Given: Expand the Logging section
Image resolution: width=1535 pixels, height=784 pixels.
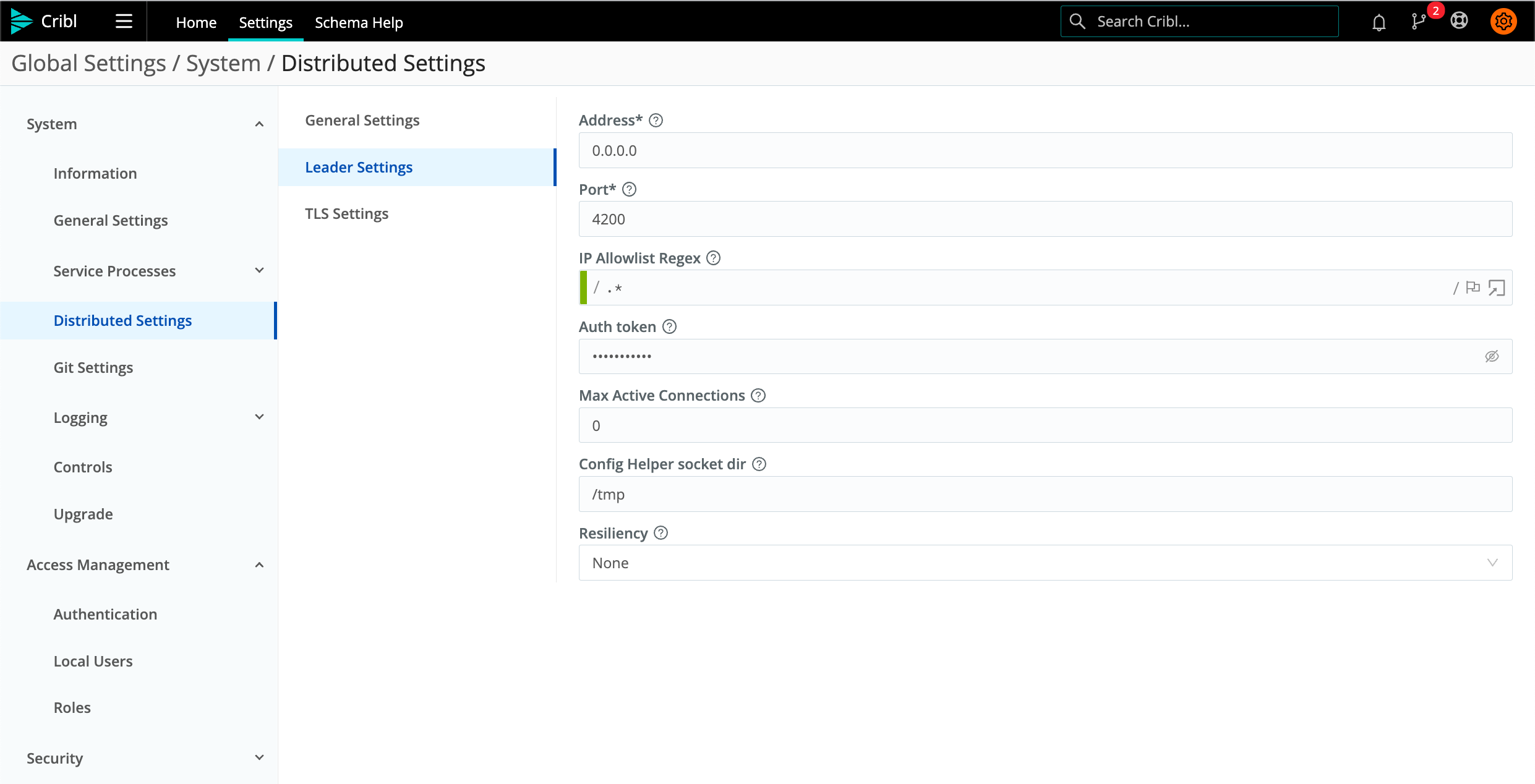Looking at the screenshot, I should coord(260,417).
